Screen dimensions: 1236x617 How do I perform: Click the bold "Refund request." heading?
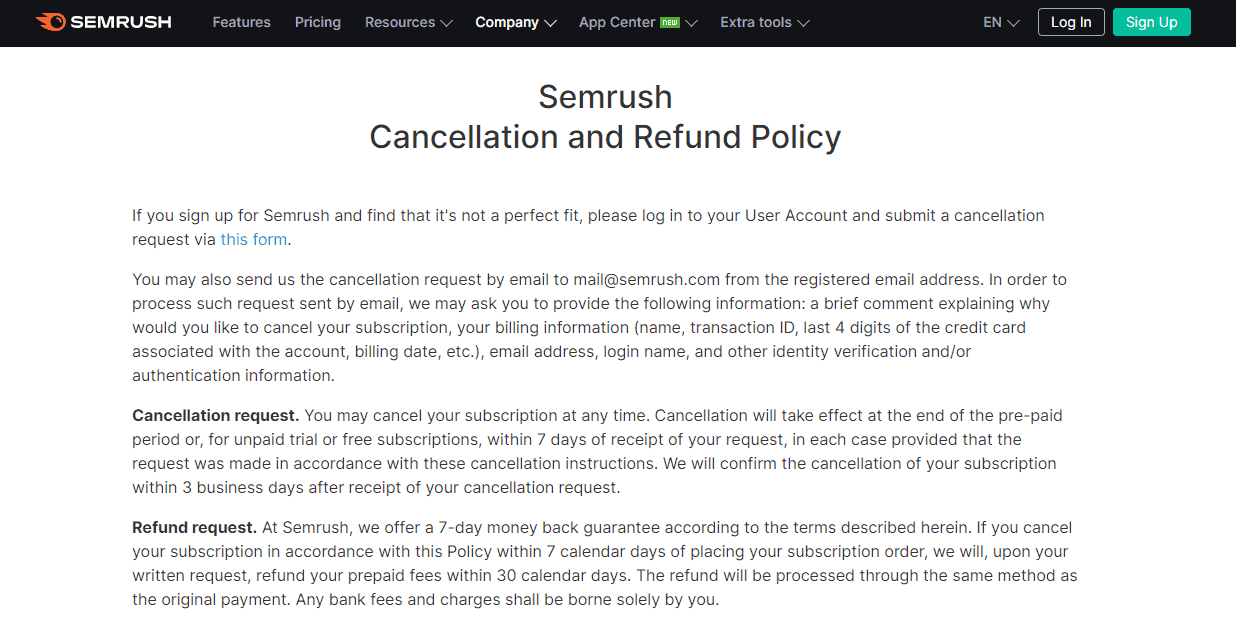[195, 528]
